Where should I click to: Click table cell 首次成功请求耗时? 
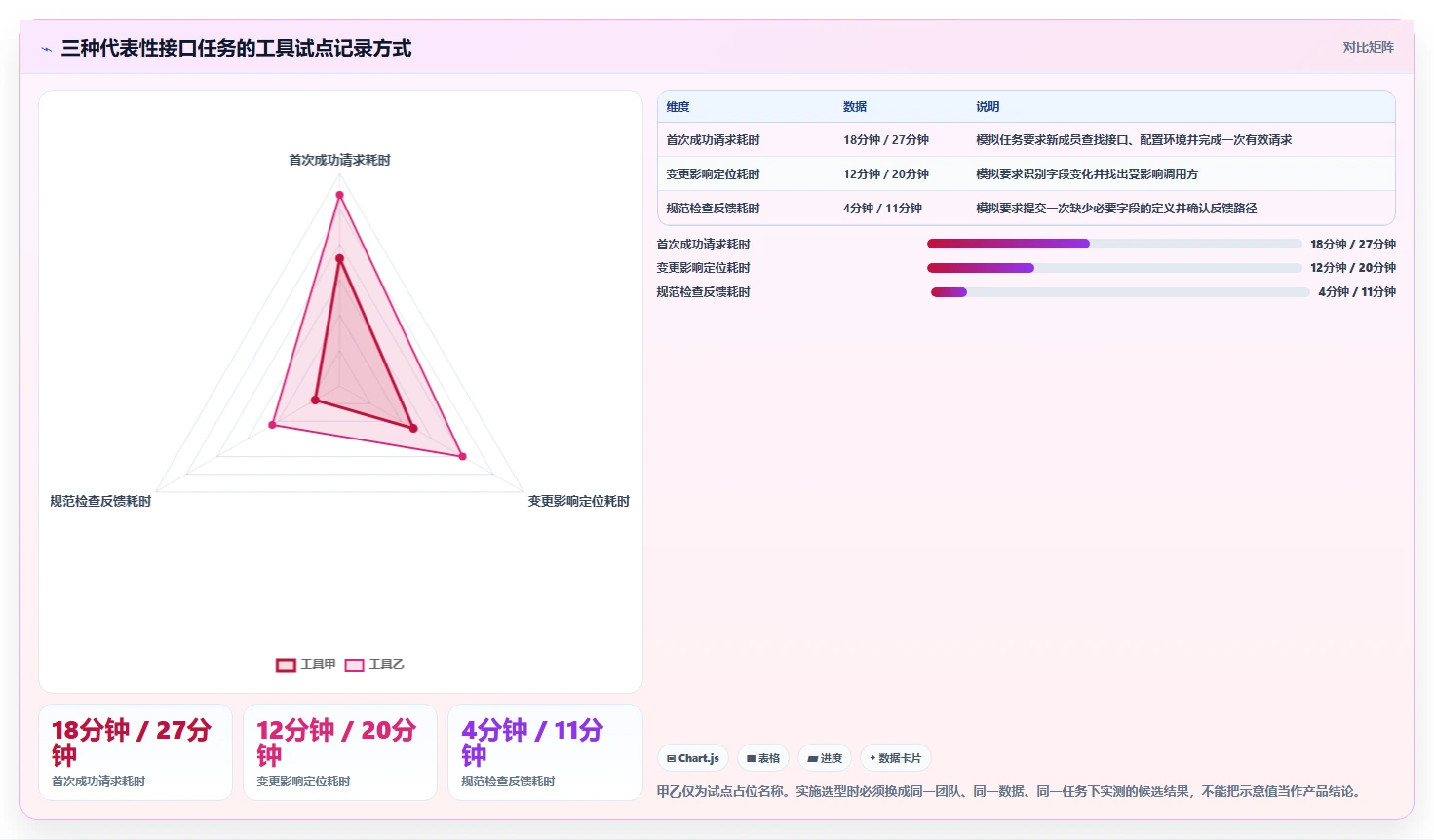714,140
